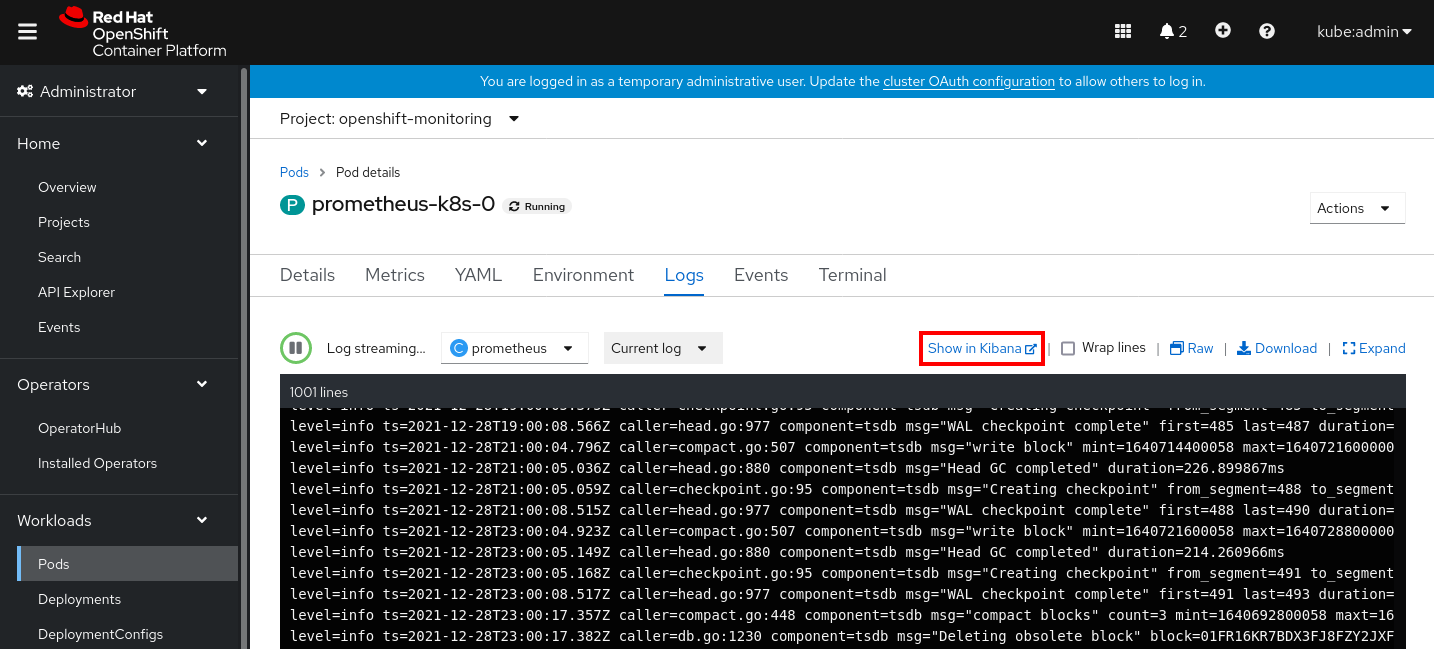Open the Project openshift-monitoring selector

point(400,119)
